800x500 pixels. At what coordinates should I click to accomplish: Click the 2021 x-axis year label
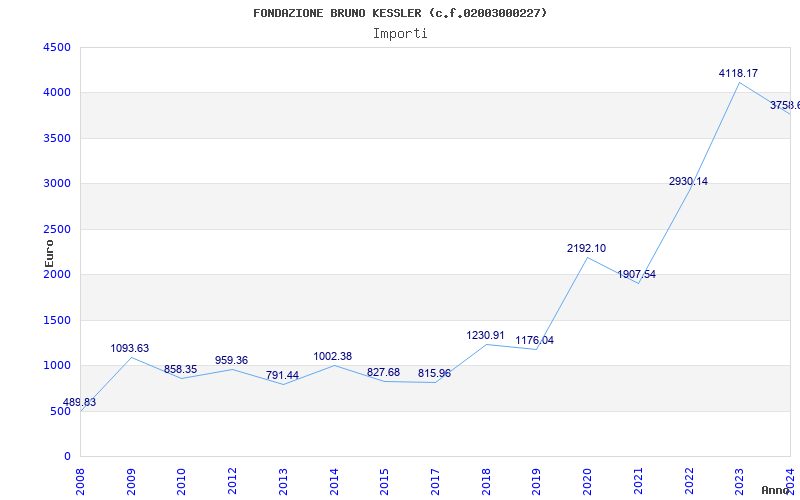pyautogui.click(x=638, y=482)
